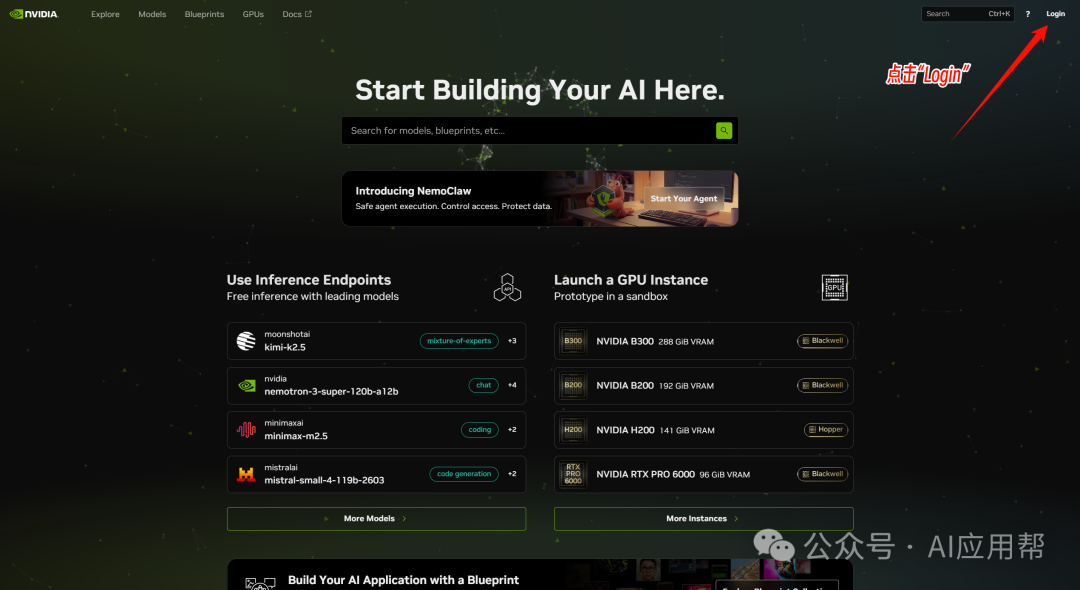The height and width of the screenshot is (590, 1080).
Task: Select NVIDIA B300 instance name
Action: (625, 341)
